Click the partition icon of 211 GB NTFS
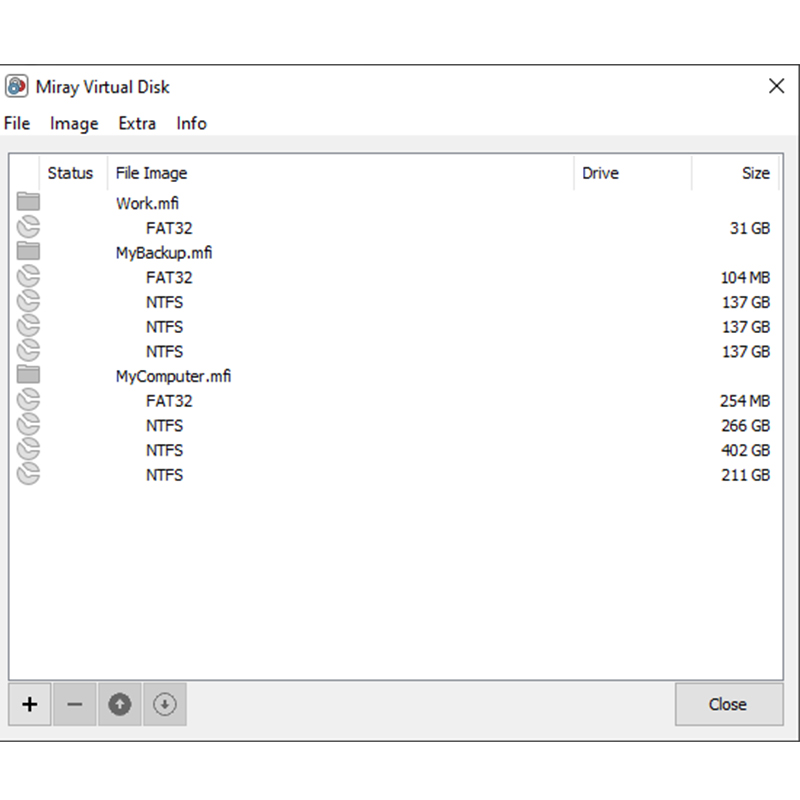The image size is (800, 800). 28,474
